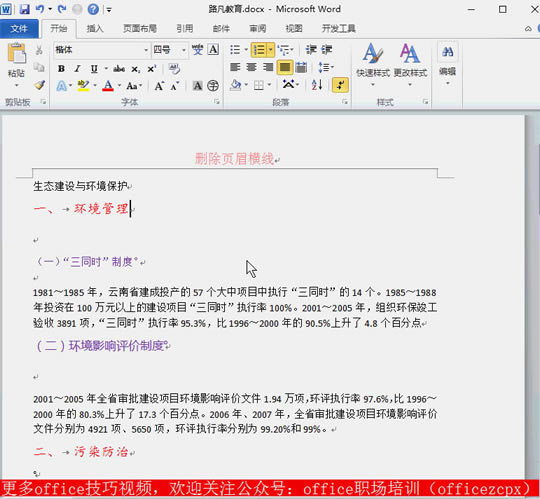Click the Grow Font icon
The height and width of the screenshot is (499, 540).
click(x=159, y=86)
